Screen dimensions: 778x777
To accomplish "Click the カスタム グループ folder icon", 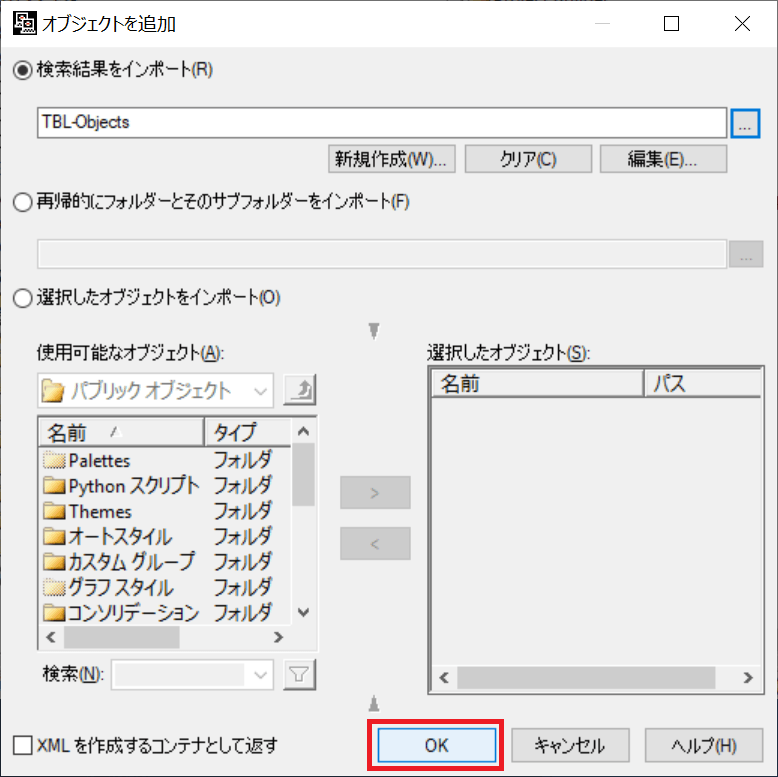I will point(54,562).
